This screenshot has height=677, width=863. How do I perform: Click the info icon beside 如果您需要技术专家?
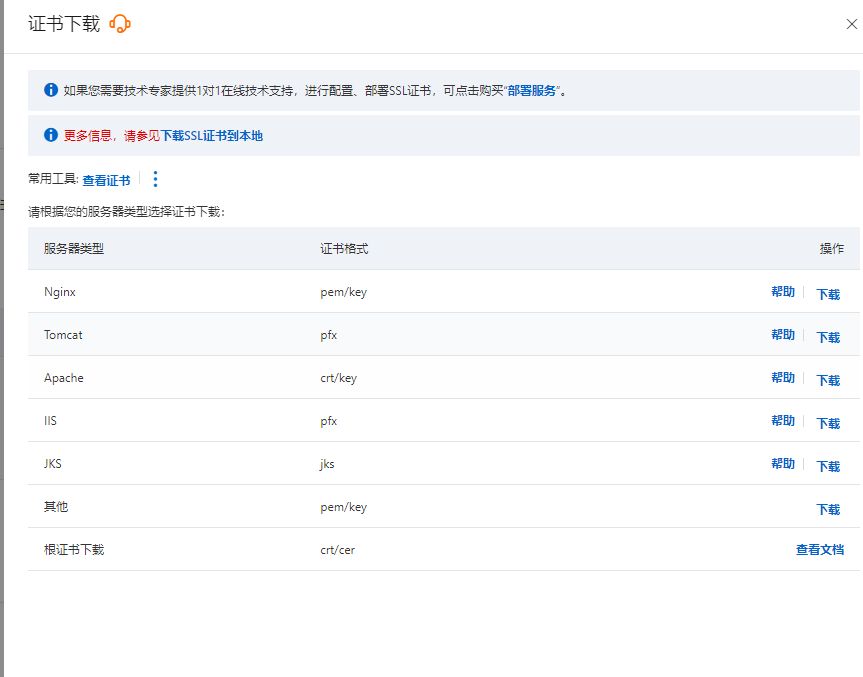(x=51, y=90)
